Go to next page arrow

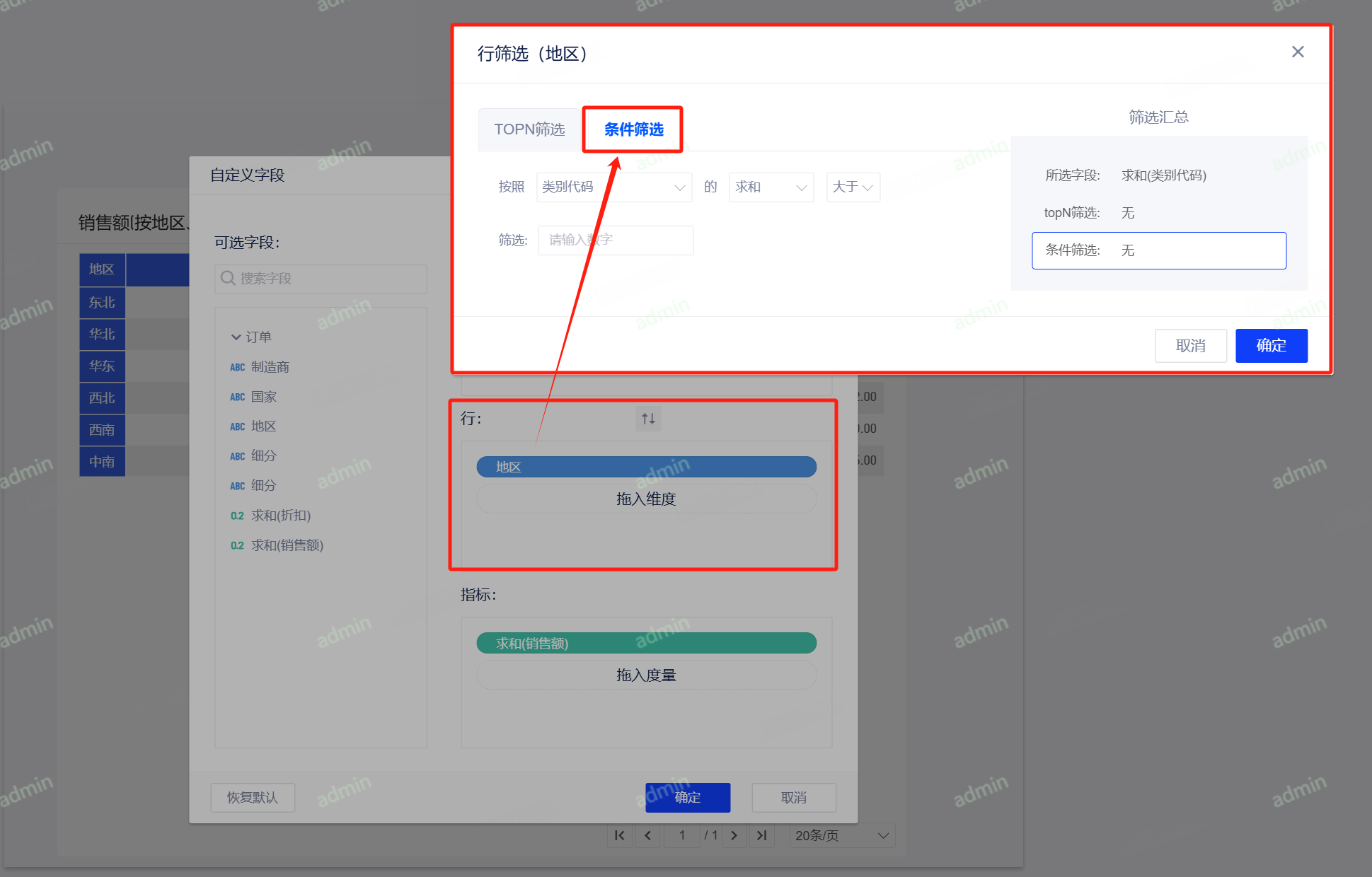(734, 835)
